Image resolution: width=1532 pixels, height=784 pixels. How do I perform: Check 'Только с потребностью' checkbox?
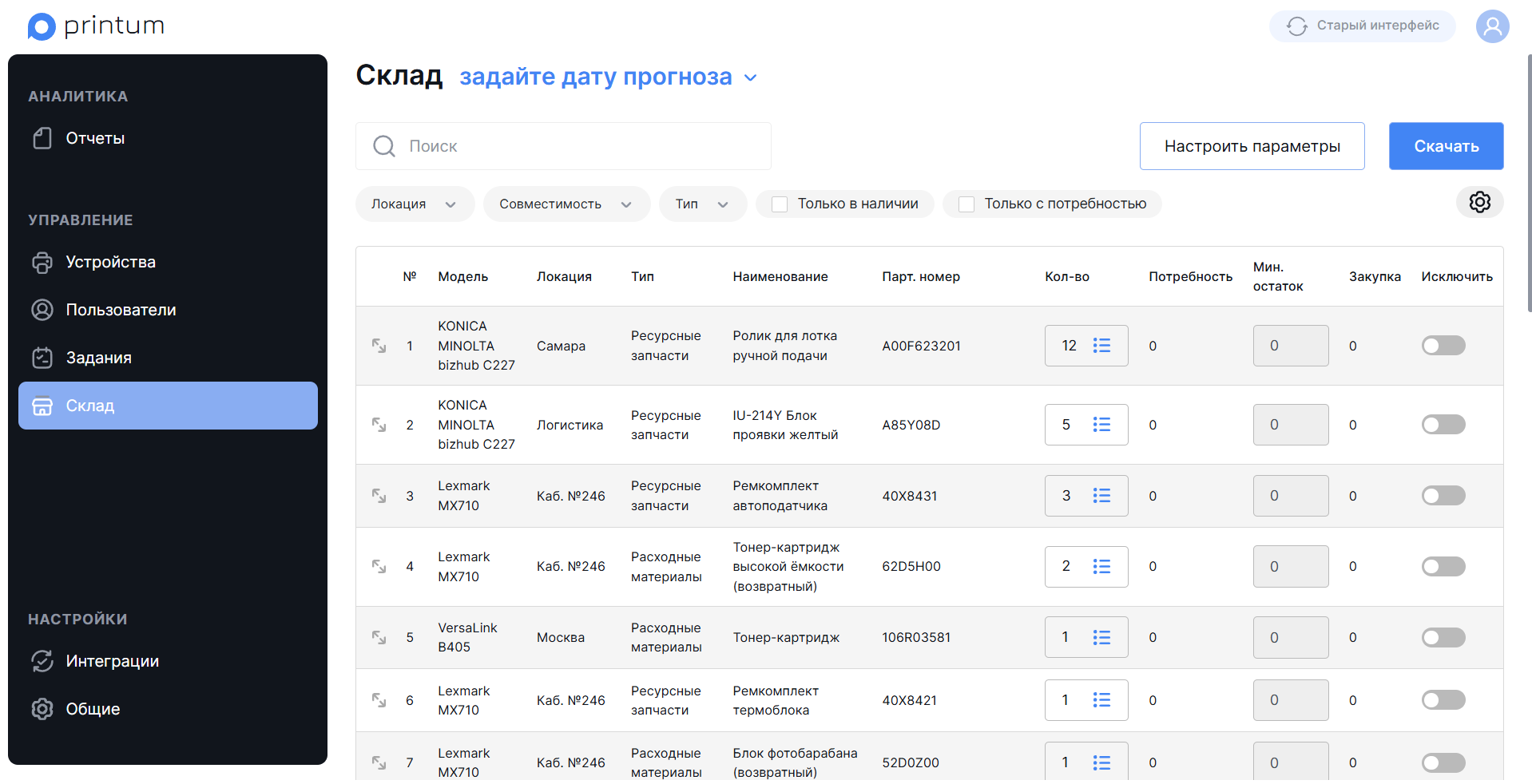coord(966,204)
